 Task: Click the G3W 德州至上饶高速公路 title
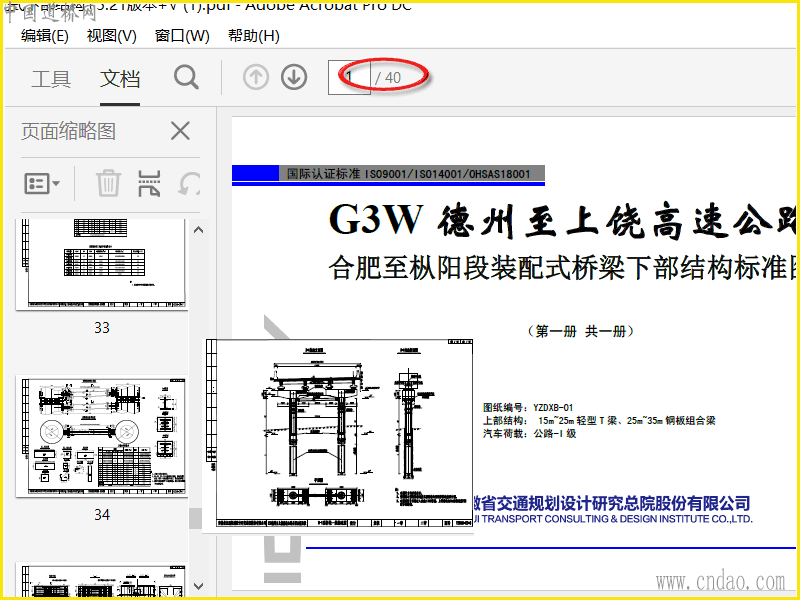563,221
